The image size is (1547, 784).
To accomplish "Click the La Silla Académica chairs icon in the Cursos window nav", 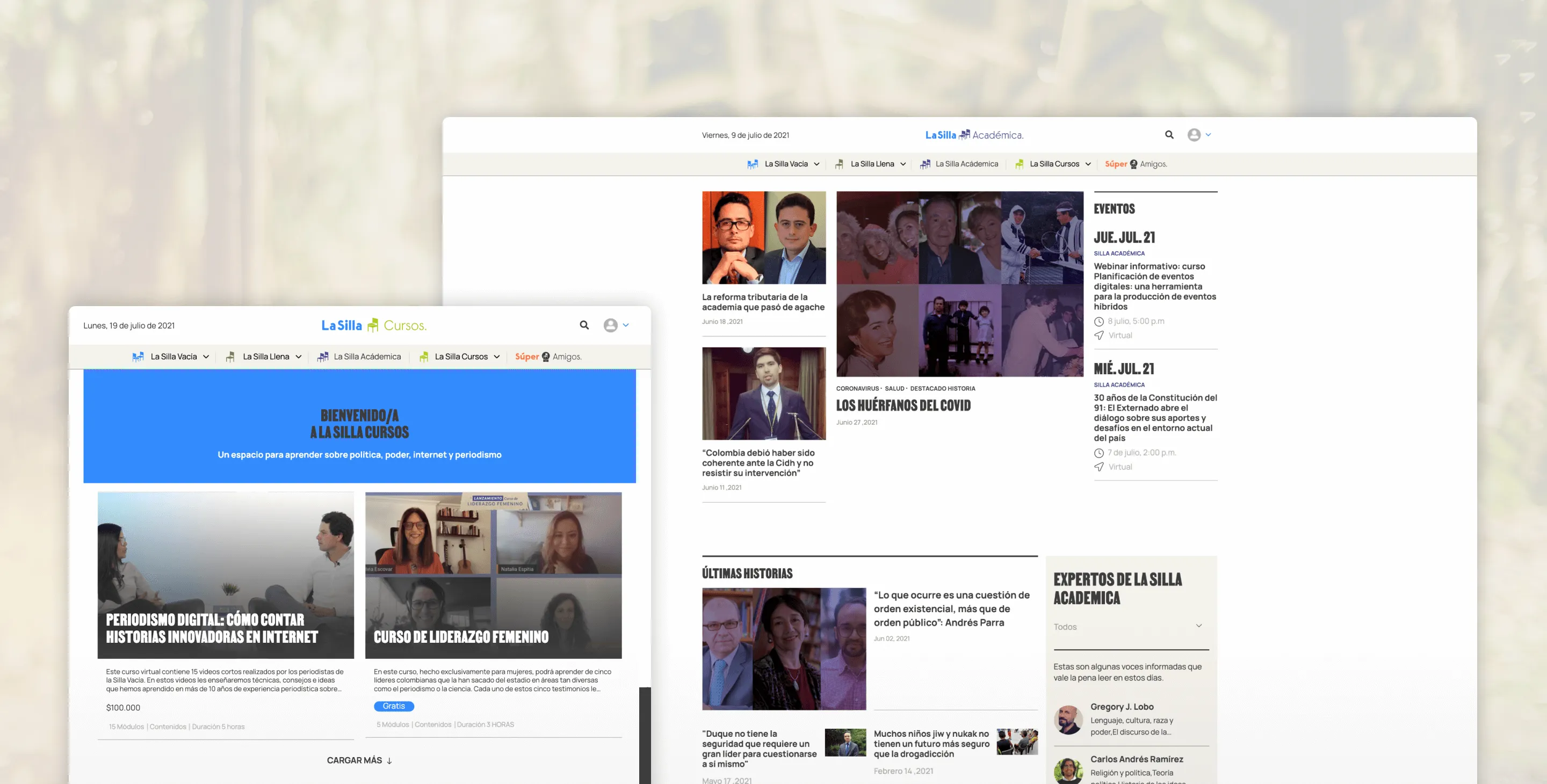I will 322,357.
